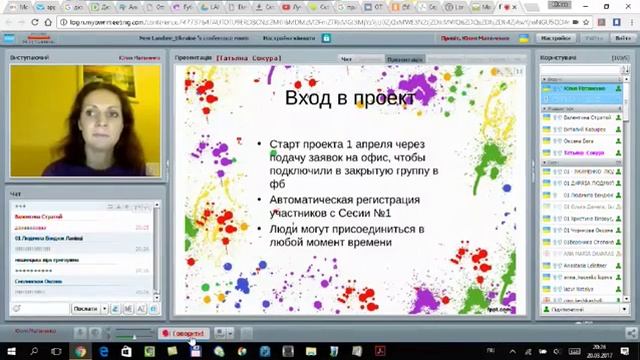
Task: Open the Windows Store taskbar icon
Action: [127, 351]
